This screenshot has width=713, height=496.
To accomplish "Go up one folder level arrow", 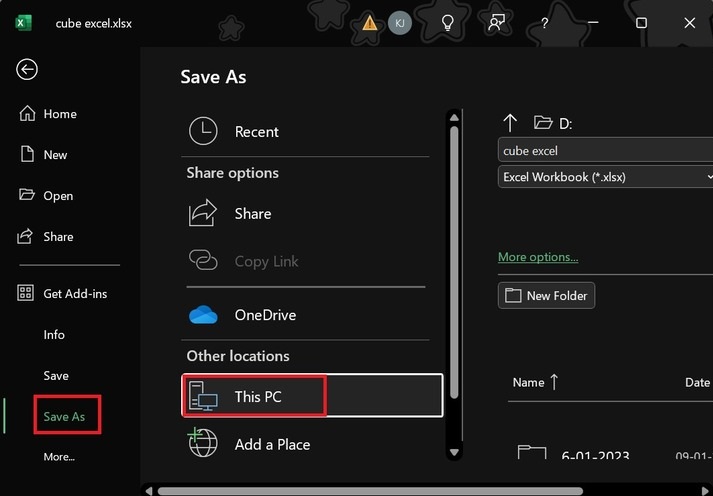I will click(x=510, y=123).
